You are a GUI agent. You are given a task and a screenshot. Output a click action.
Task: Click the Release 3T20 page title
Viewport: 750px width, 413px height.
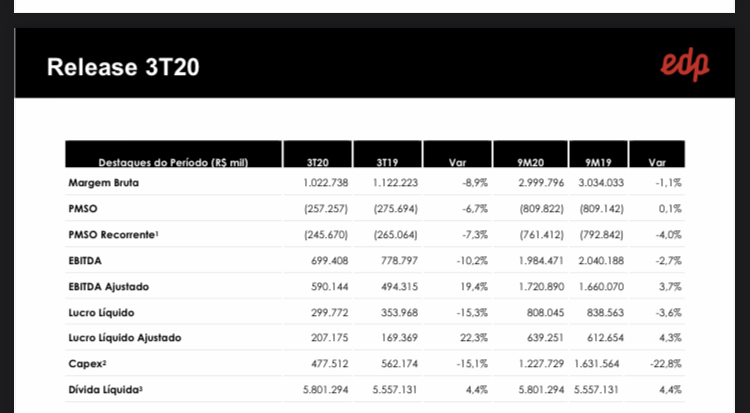pyautogui.click(x=123, y=67)
